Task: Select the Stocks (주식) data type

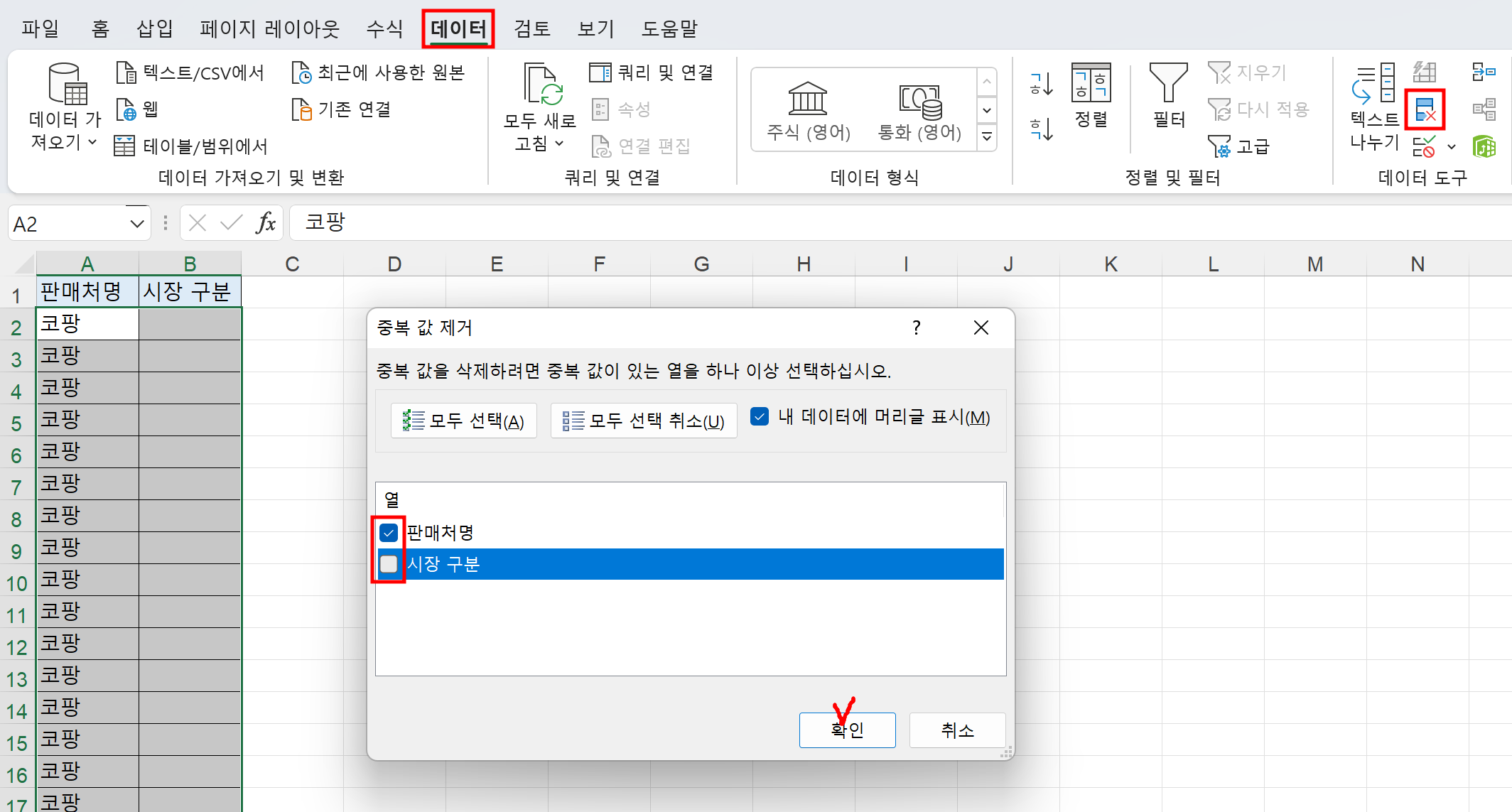Action: [809, 110]
